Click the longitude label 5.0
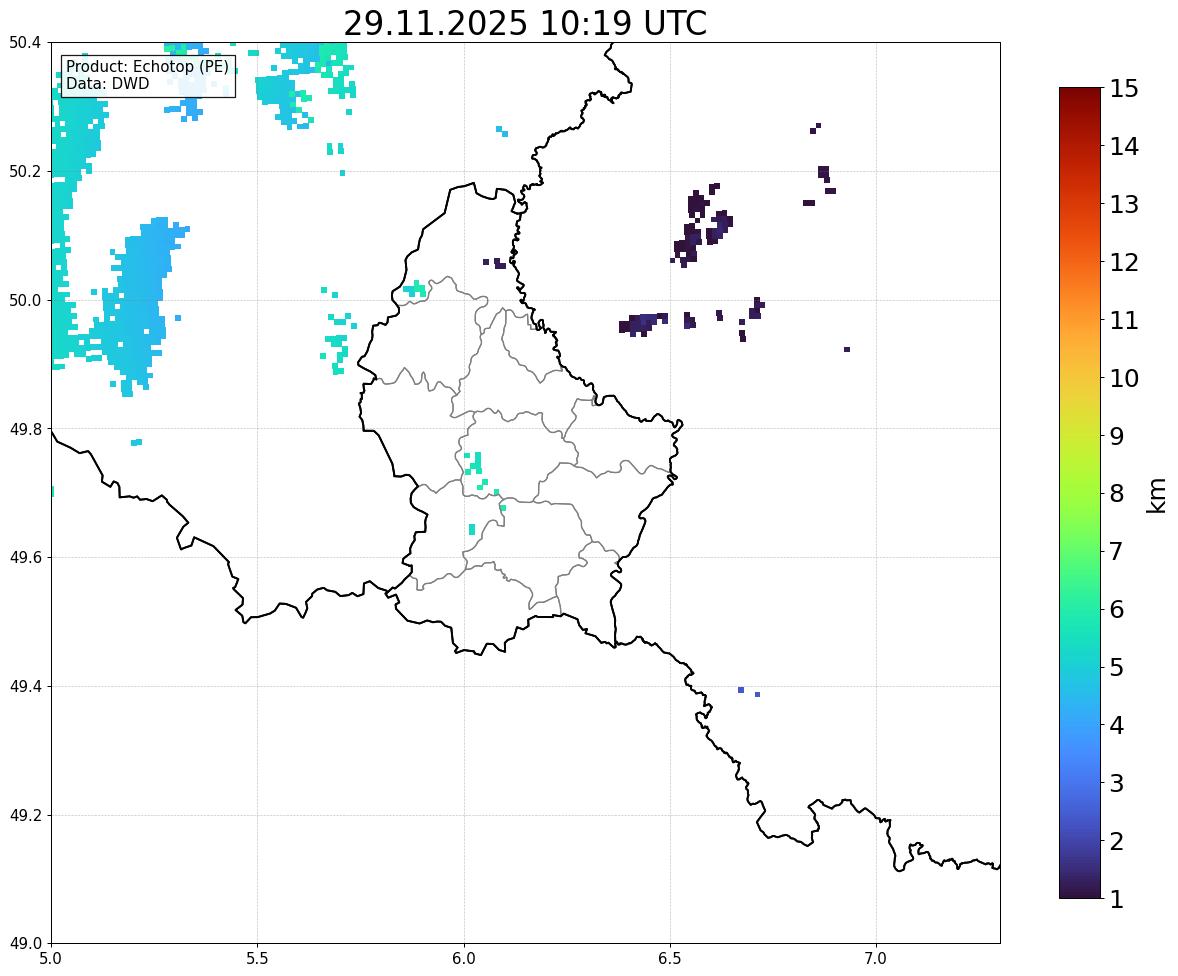The width and height of the screenshot is (1178, 976). 51,959
